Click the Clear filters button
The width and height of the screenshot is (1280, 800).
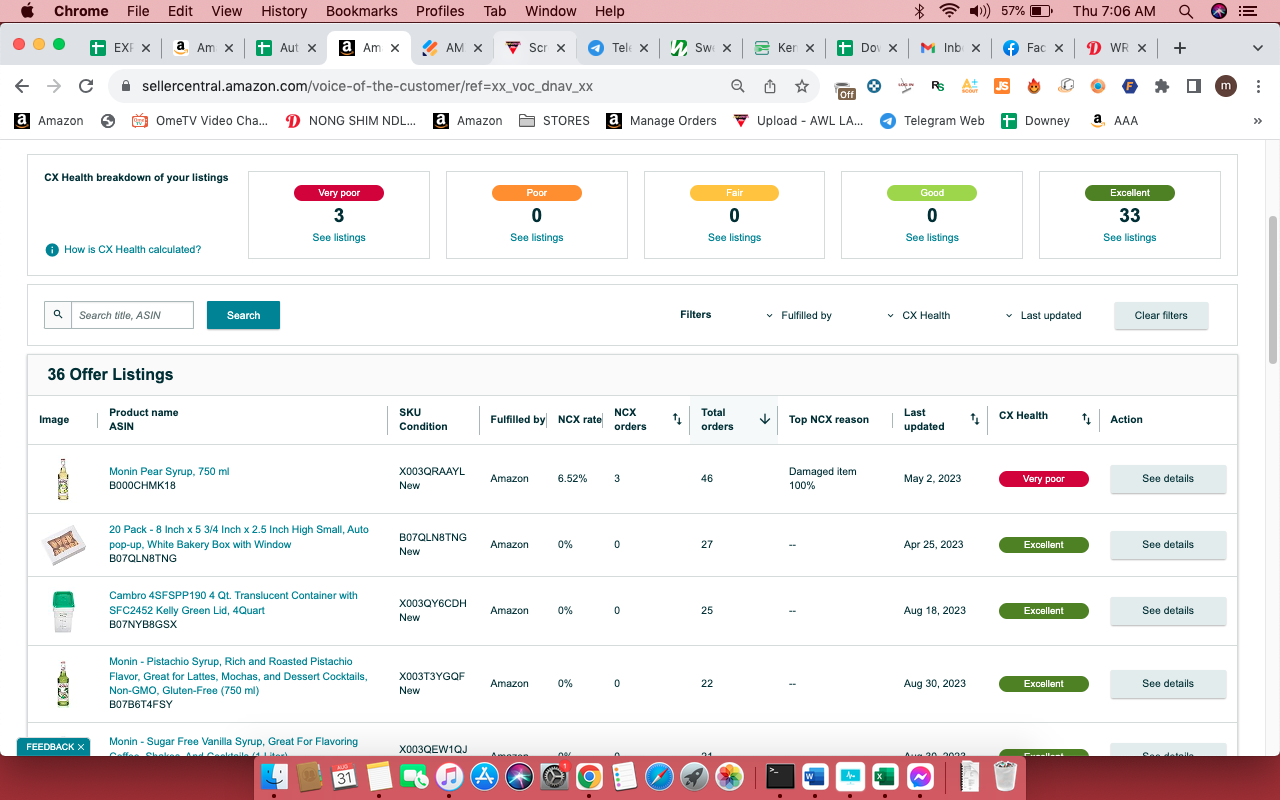coord(1161,315)
